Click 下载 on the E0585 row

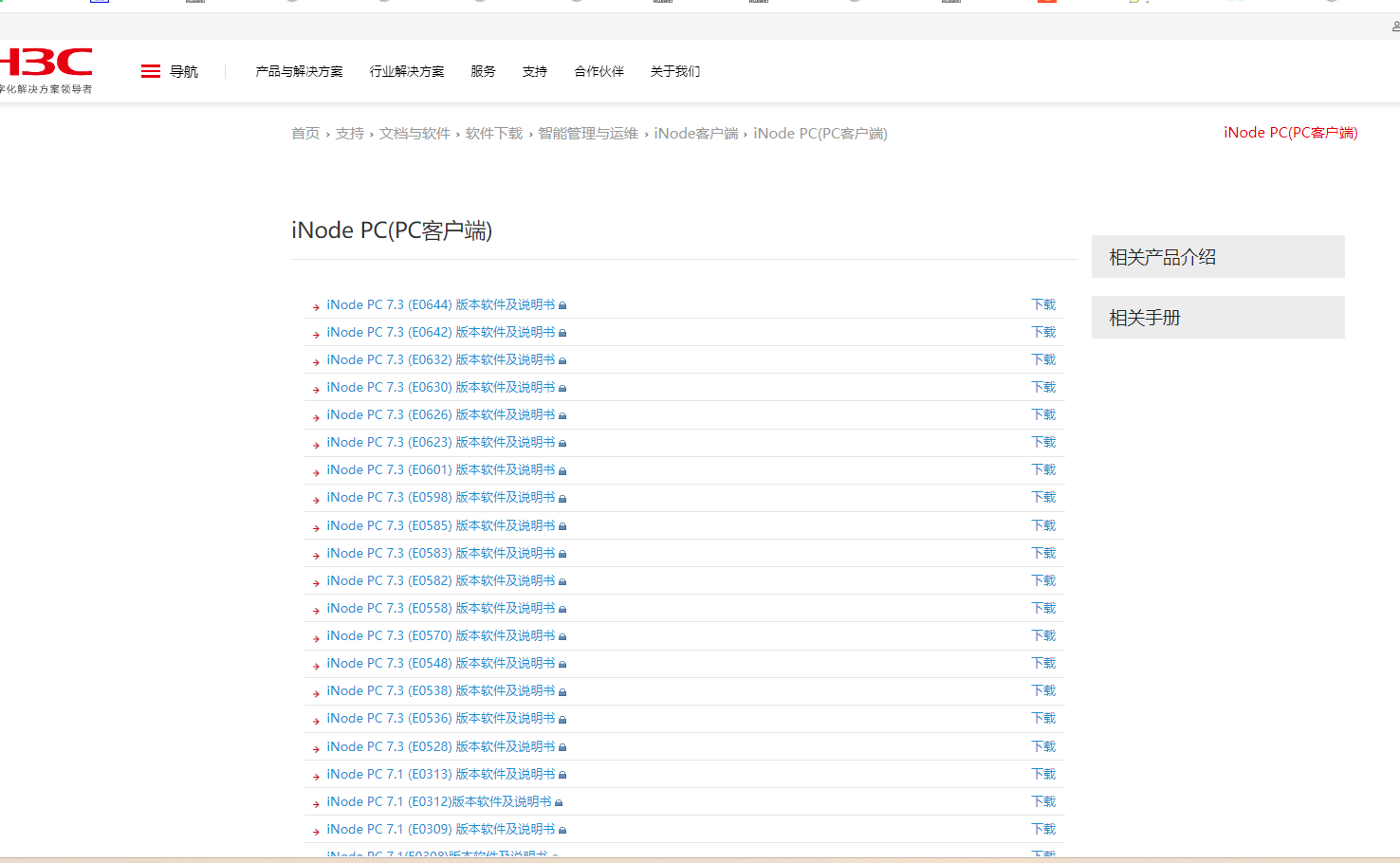[1043, 525]
